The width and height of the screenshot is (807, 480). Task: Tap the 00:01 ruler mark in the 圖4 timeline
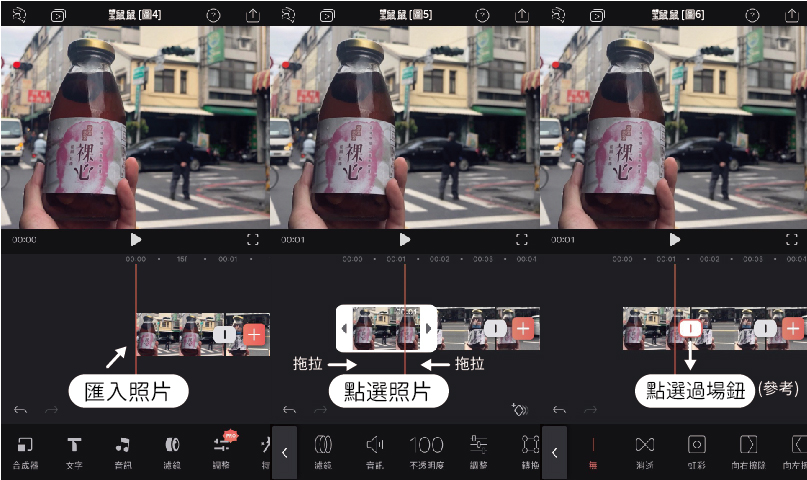[227, 259]
